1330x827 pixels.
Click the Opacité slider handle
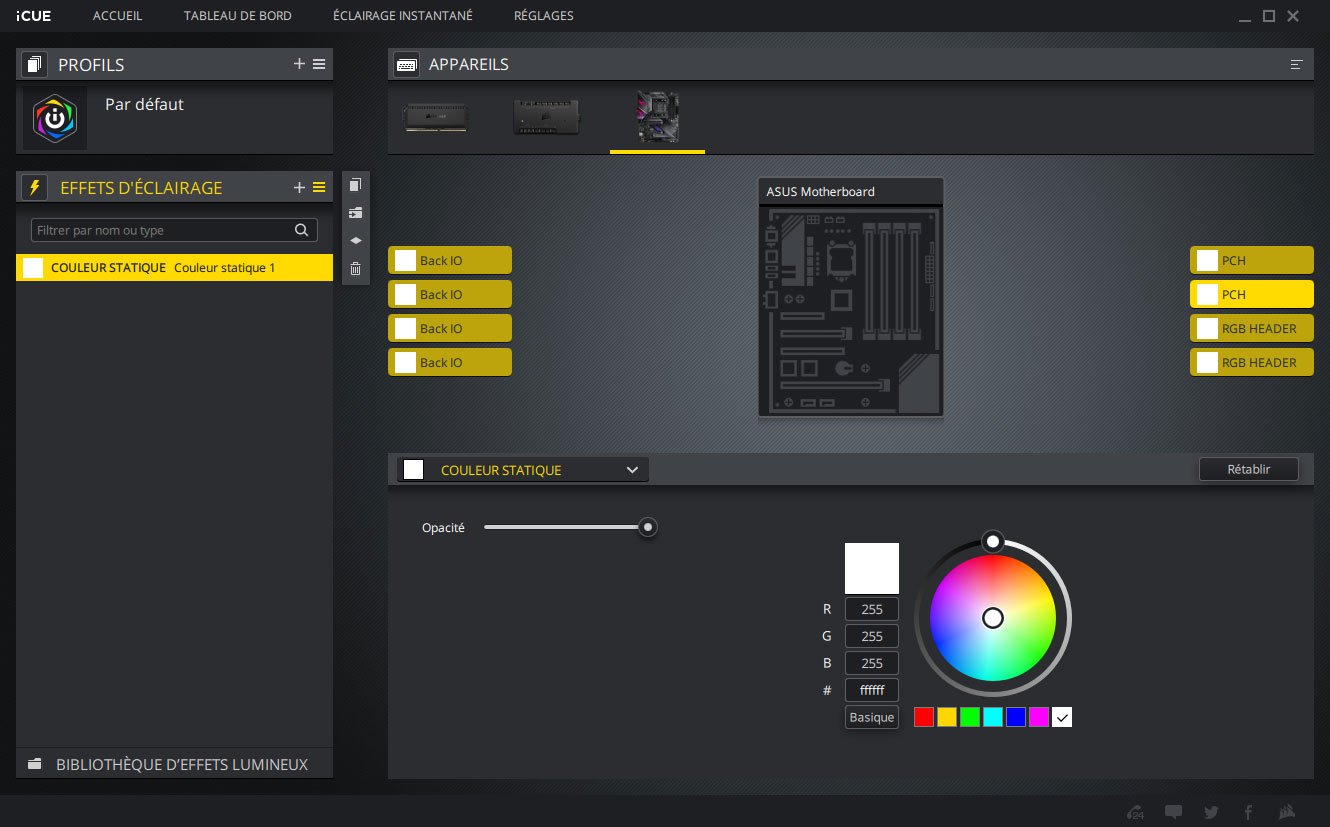648,527
